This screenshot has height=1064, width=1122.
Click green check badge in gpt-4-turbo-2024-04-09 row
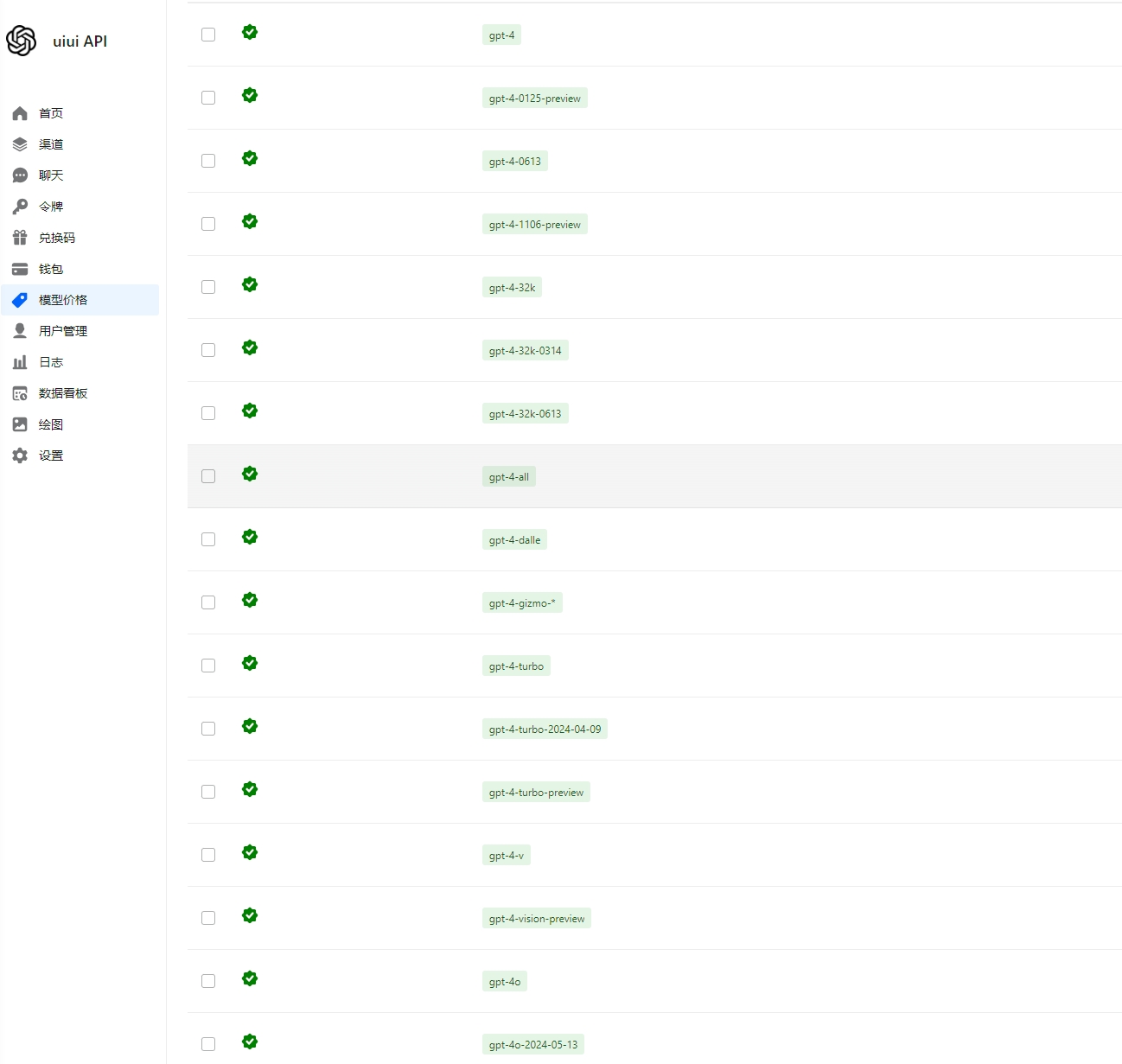250,726
